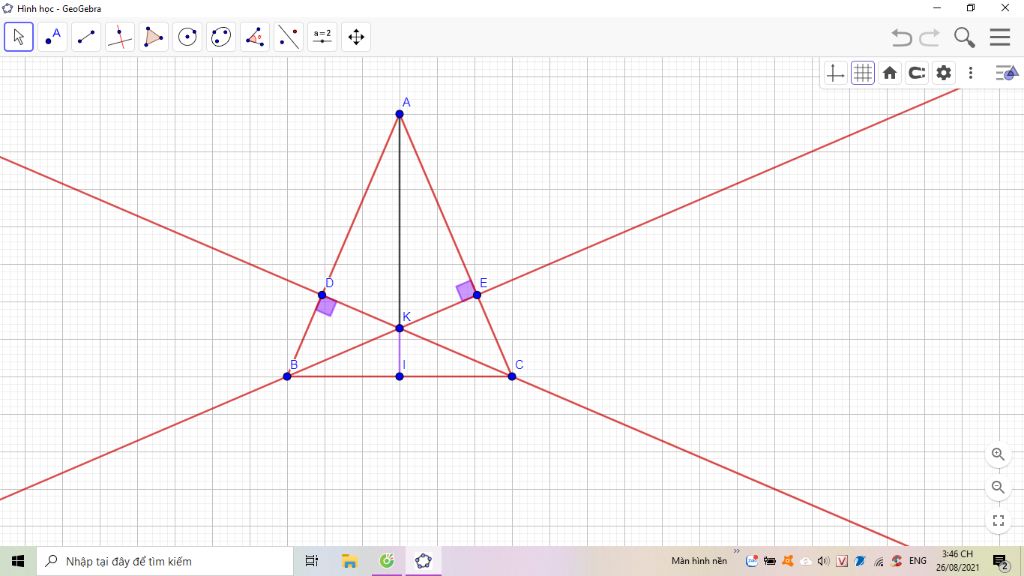
Task: Open Windows Task View
Action: click(x=312, y=561)
